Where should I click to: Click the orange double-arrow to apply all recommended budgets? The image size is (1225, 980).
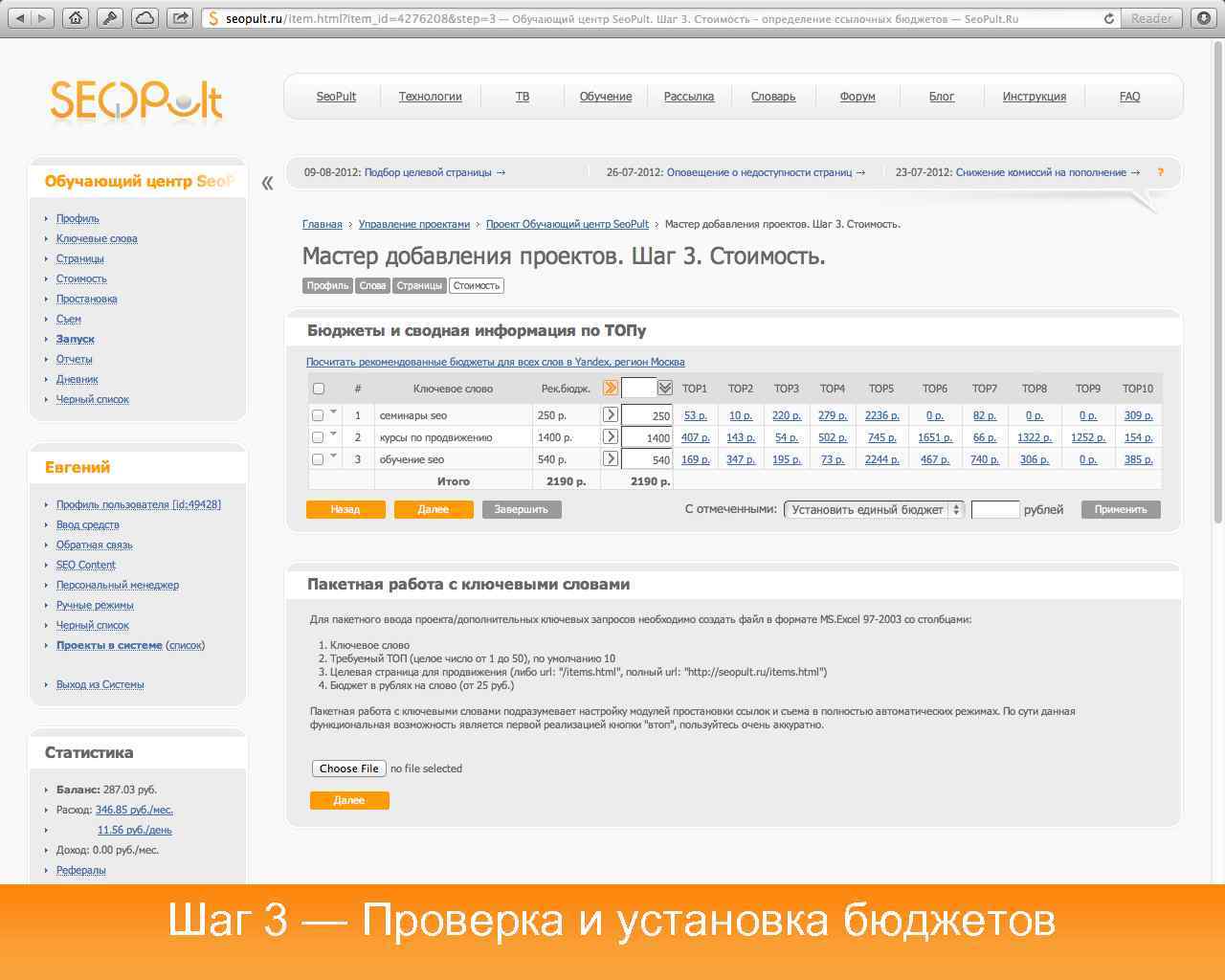pos(610,388)
